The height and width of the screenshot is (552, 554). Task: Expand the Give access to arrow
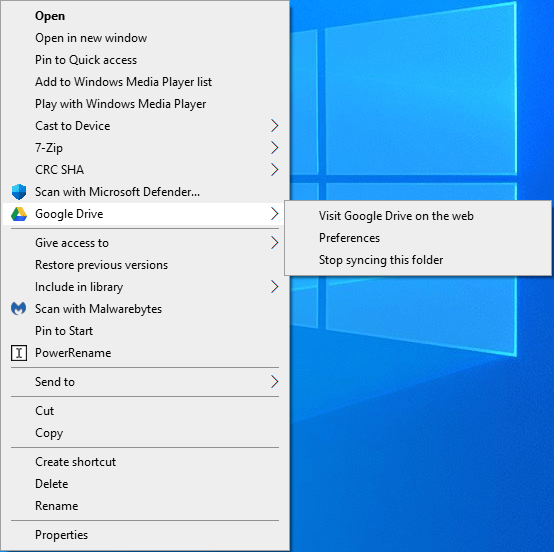(x=275, y=243)
